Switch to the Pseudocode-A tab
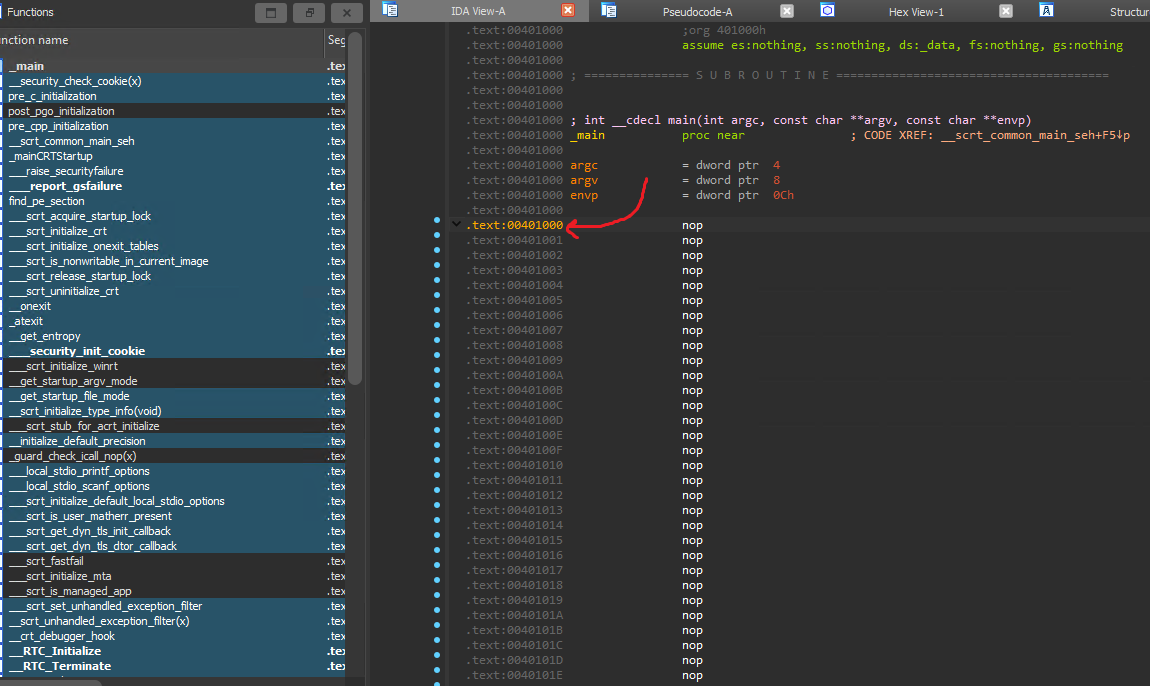Screen dimensions: 1150x686 pos(697,11)
